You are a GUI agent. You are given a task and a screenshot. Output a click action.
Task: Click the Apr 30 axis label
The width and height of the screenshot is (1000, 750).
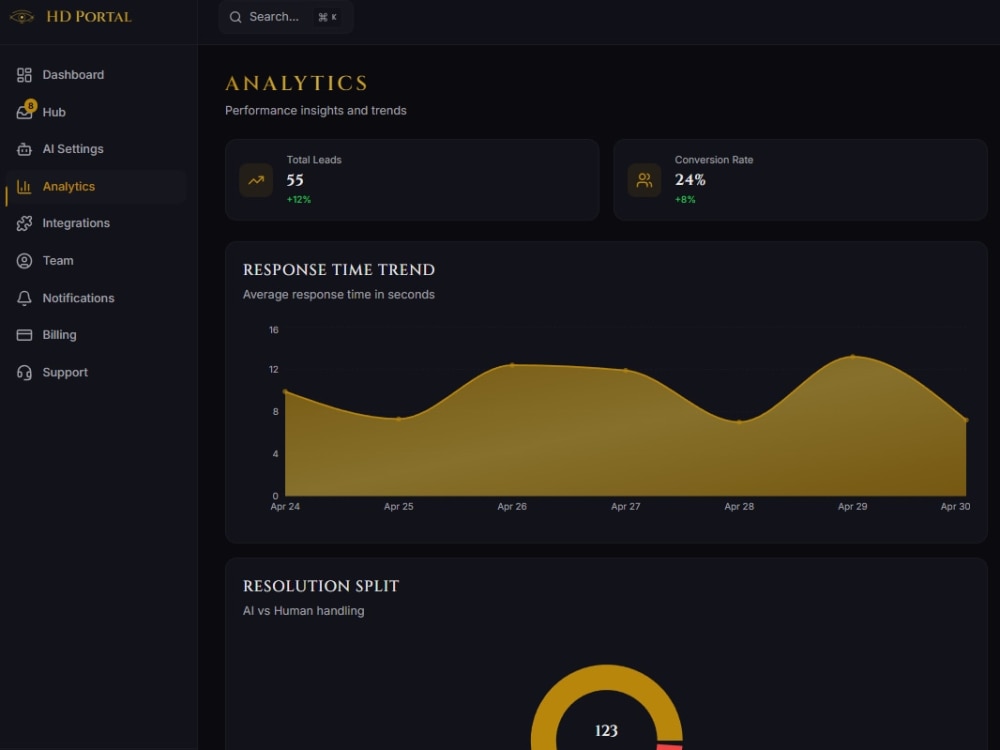click(955, 506)
